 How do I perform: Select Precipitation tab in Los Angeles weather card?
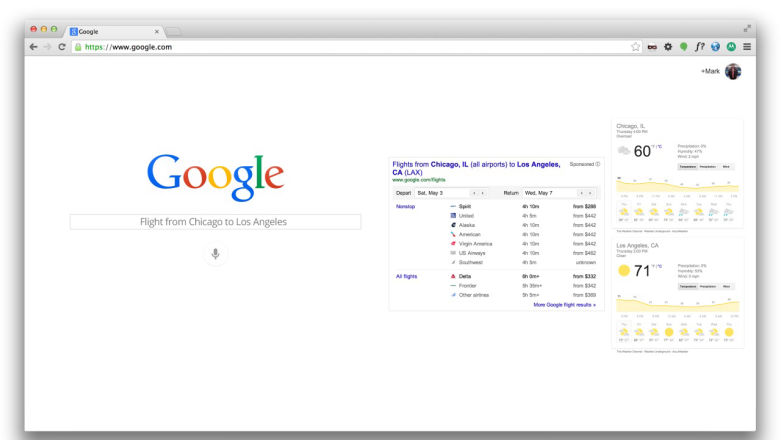click(x=707, y=287)
